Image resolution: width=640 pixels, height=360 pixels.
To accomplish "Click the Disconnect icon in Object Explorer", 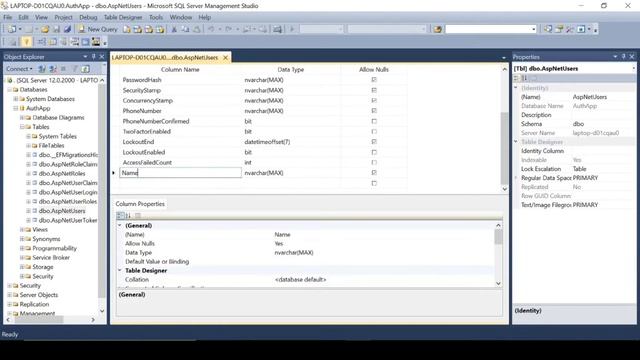I will (x=53, y=69).
